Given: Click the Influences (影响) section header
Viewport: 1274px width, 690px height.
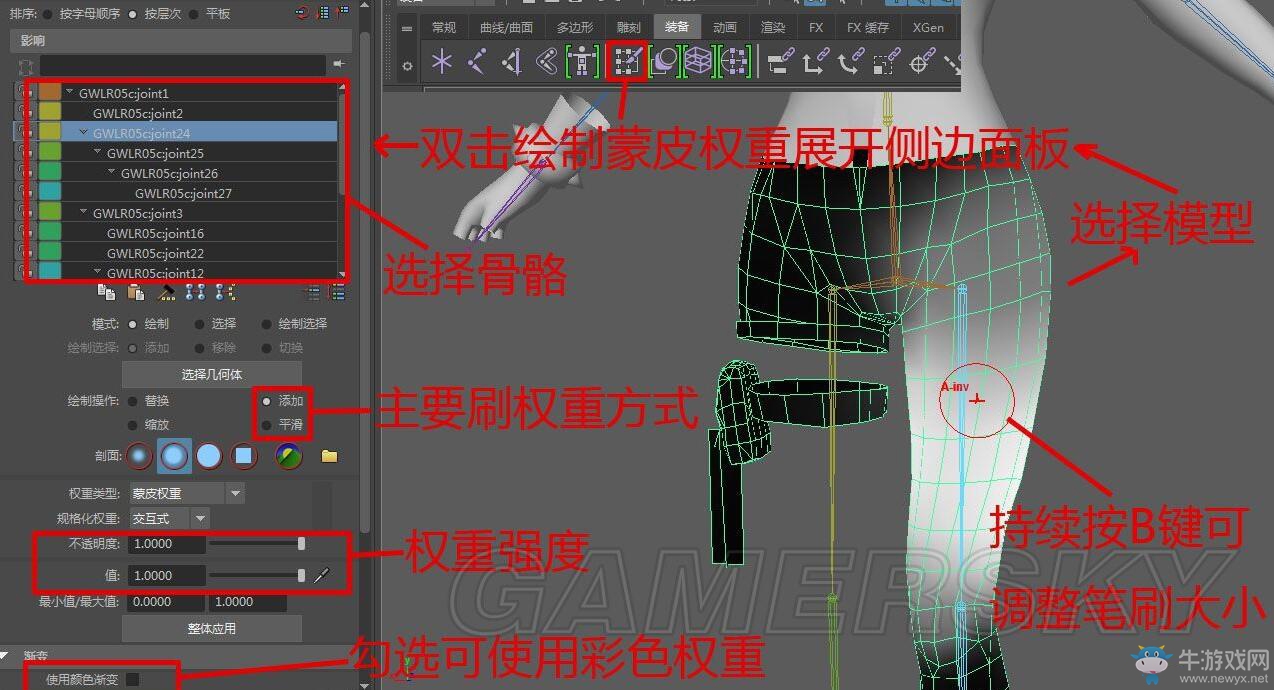Looking at the screenshot, I should (x=180, y=41).
